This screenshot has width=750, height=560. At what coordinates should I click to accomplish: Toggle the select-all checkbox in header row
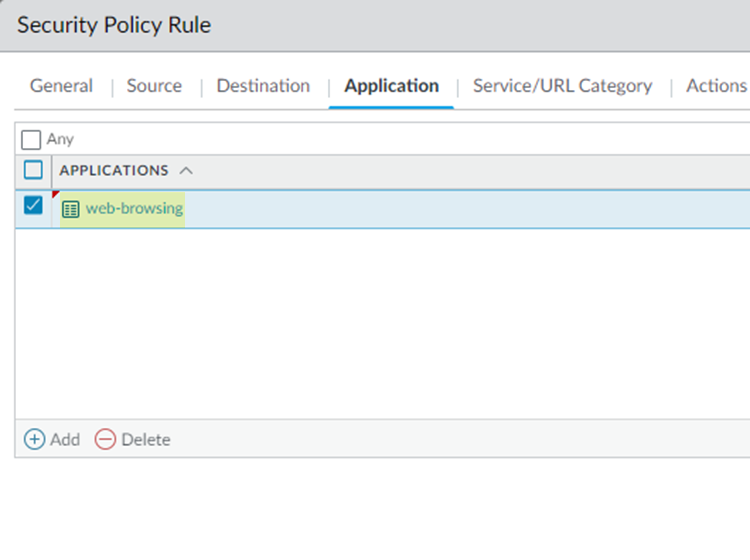click(x=33, y=170)
